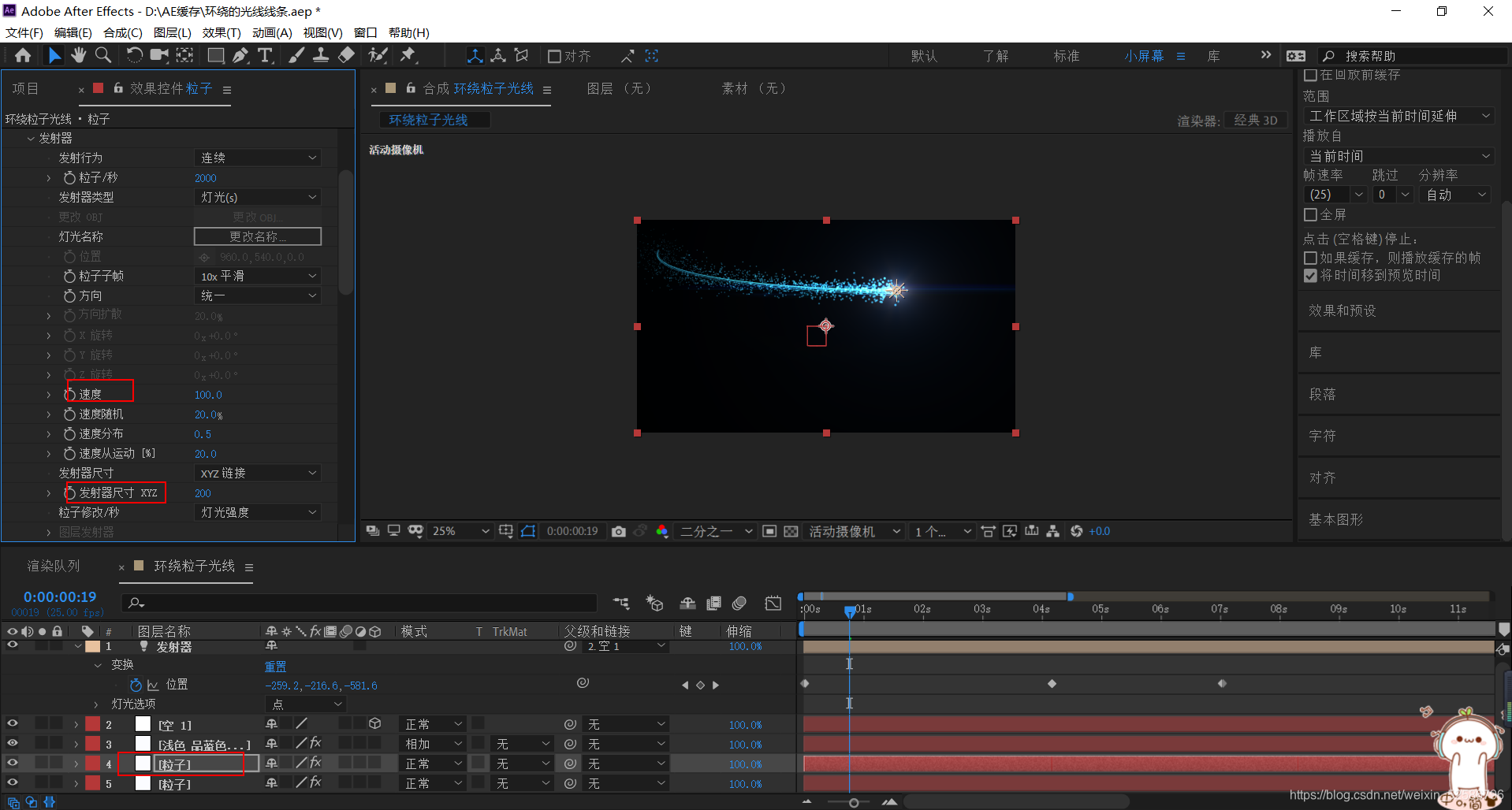
Task: Click the show channel color icon
Action: [x=662, y=532]
